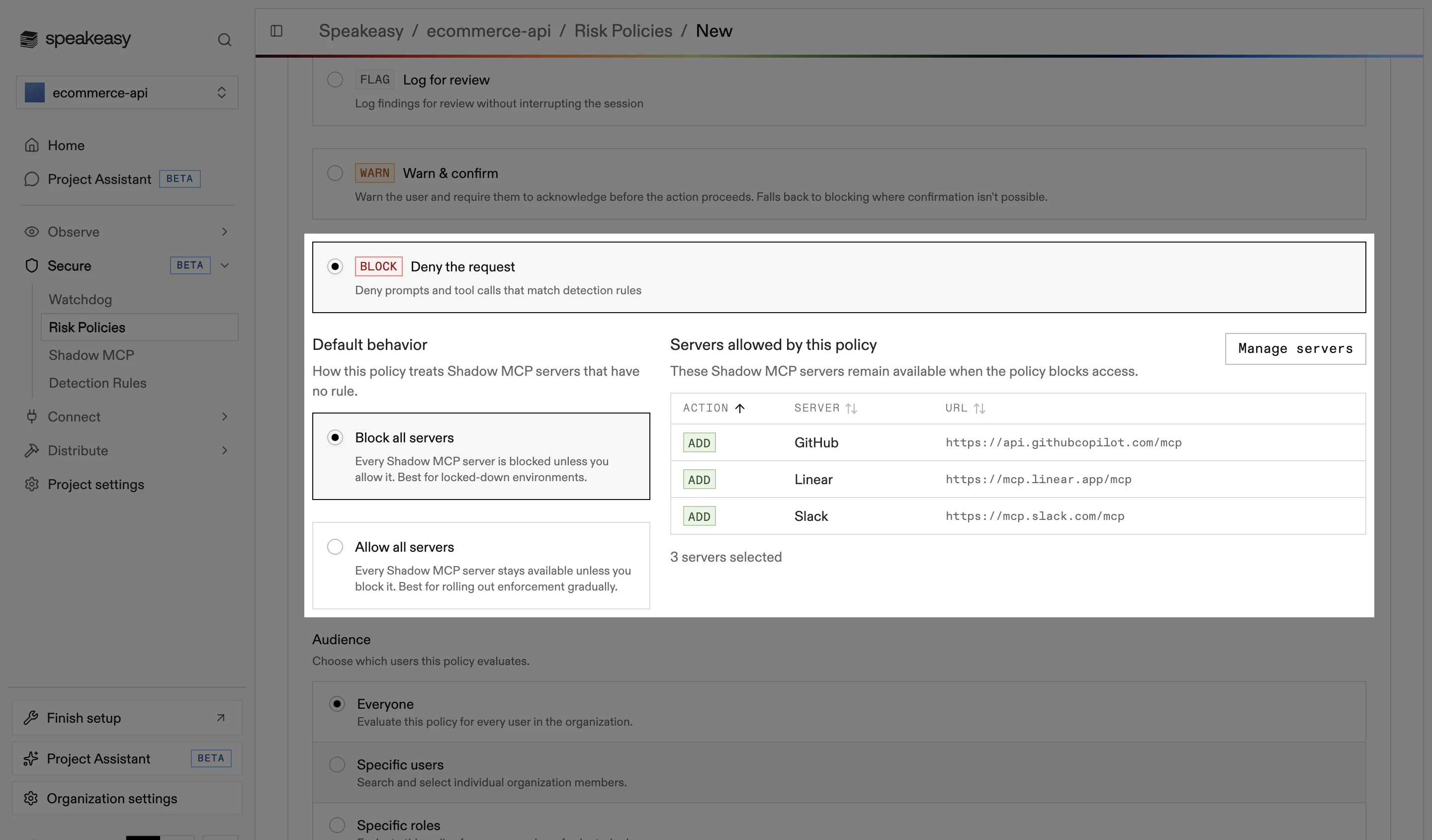Expand the Observe section chevron

(224, 232)
